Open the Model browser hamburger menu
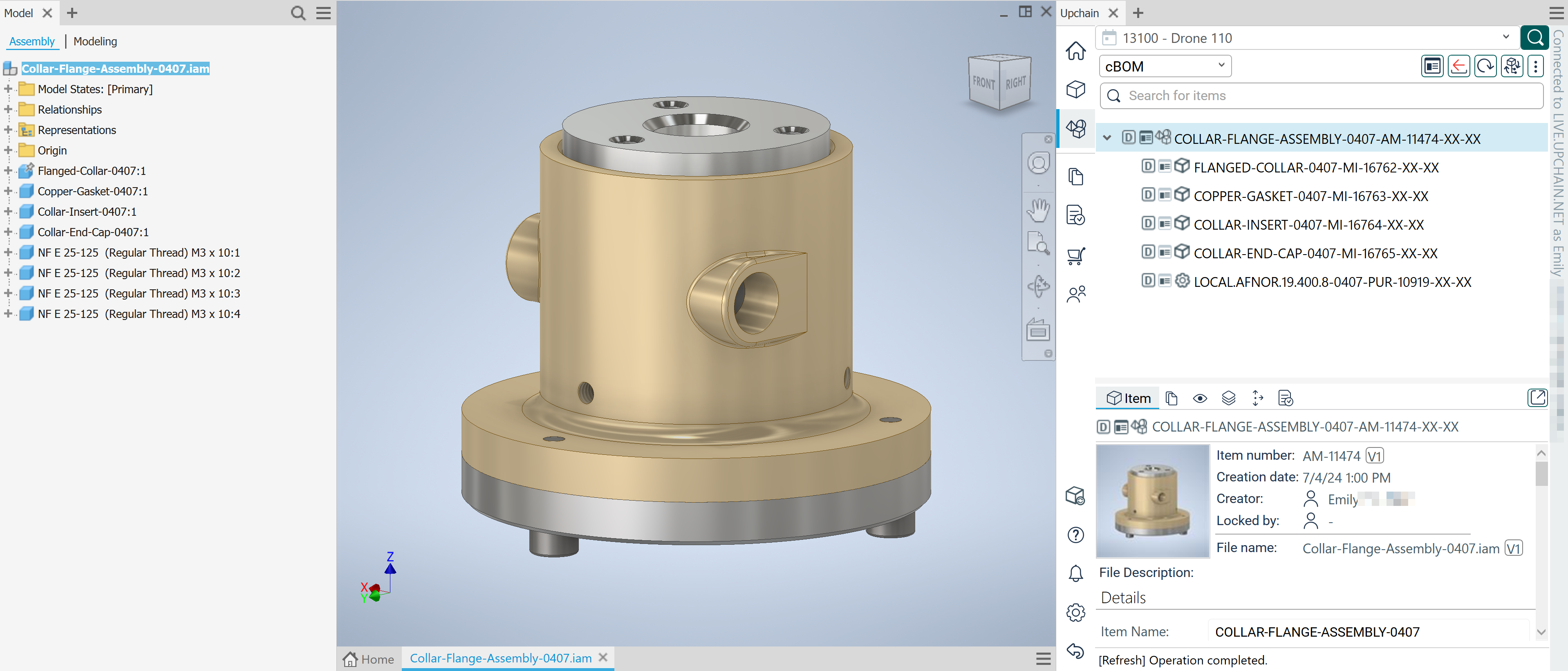 click(323, 13)
